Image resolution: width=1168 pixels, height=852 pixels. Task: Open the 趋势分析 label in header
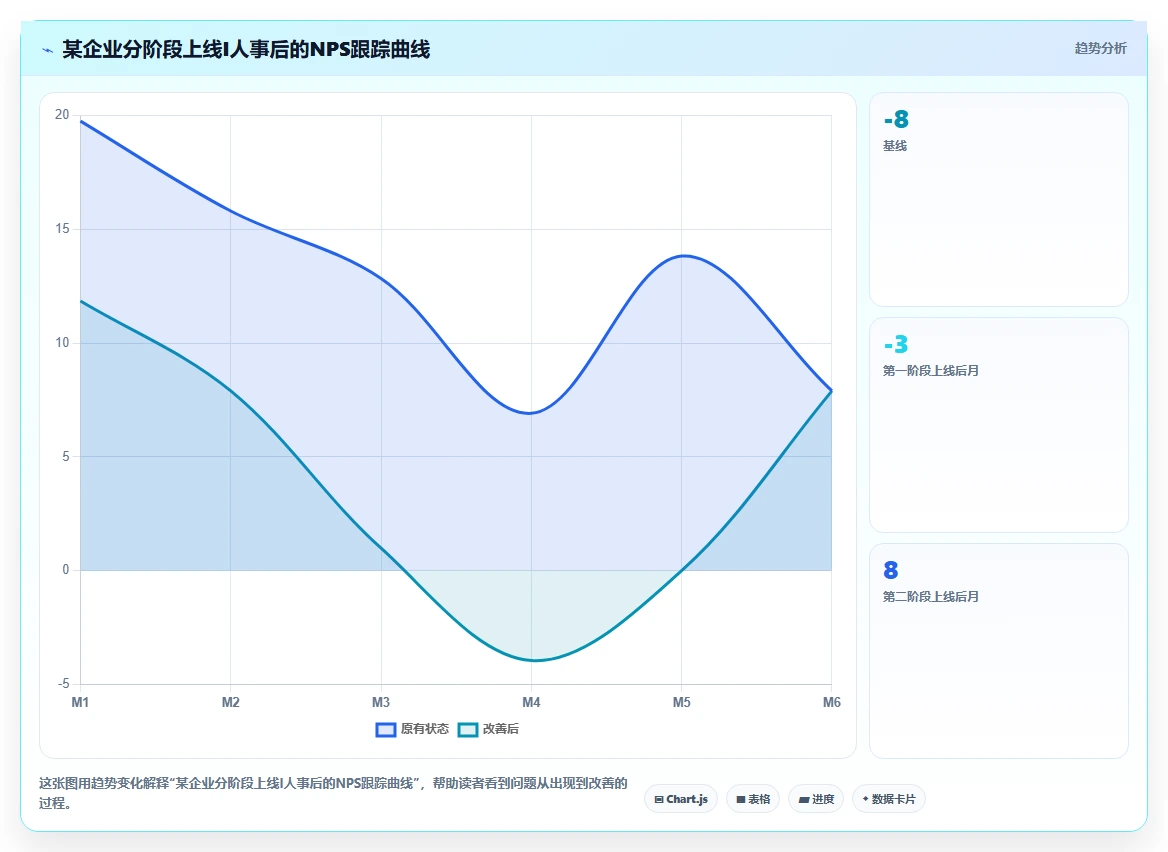pyautogui.click(x=1100, y=48)
